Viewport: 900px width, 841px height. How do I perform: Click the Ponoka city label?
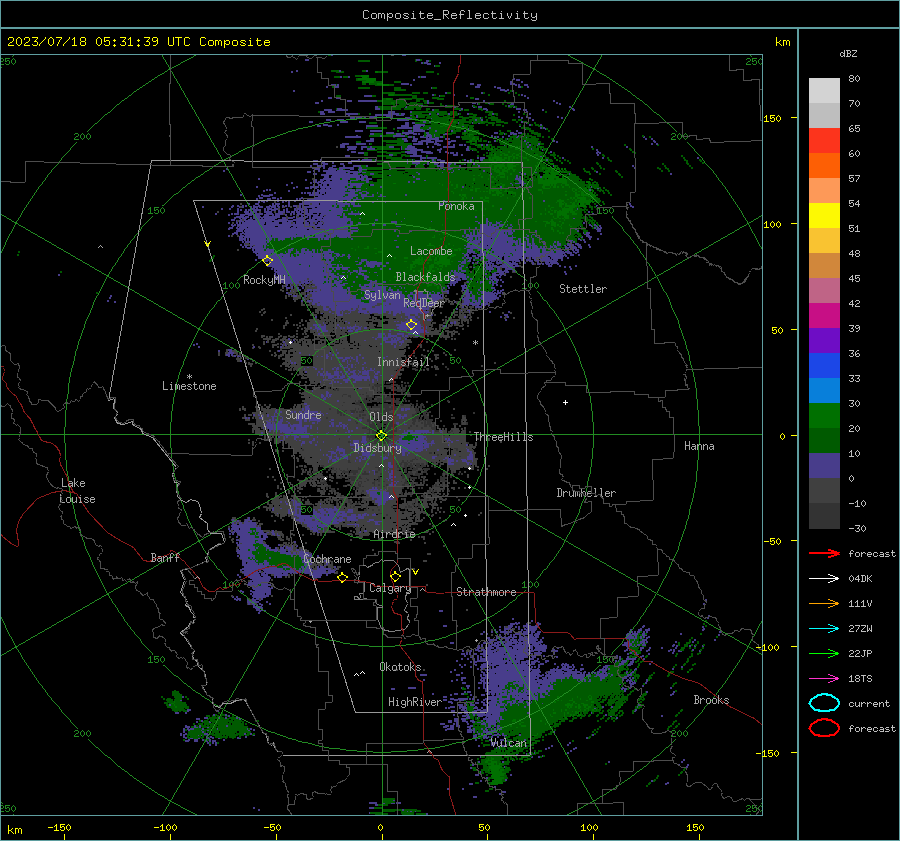(x=456, y=206)
